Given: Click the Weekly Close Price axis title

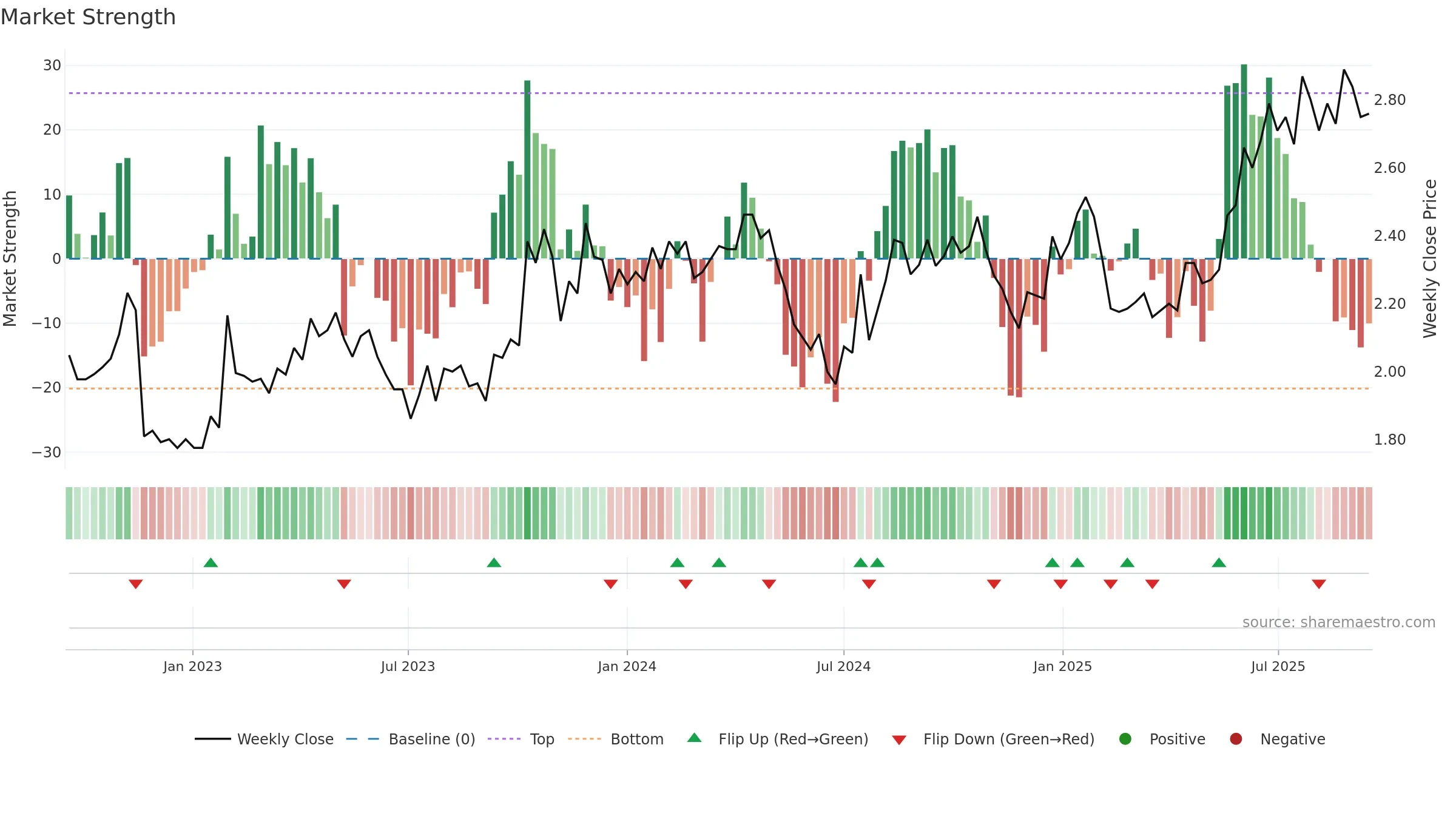Looking at the screenshot, I should pos(1430,258).
